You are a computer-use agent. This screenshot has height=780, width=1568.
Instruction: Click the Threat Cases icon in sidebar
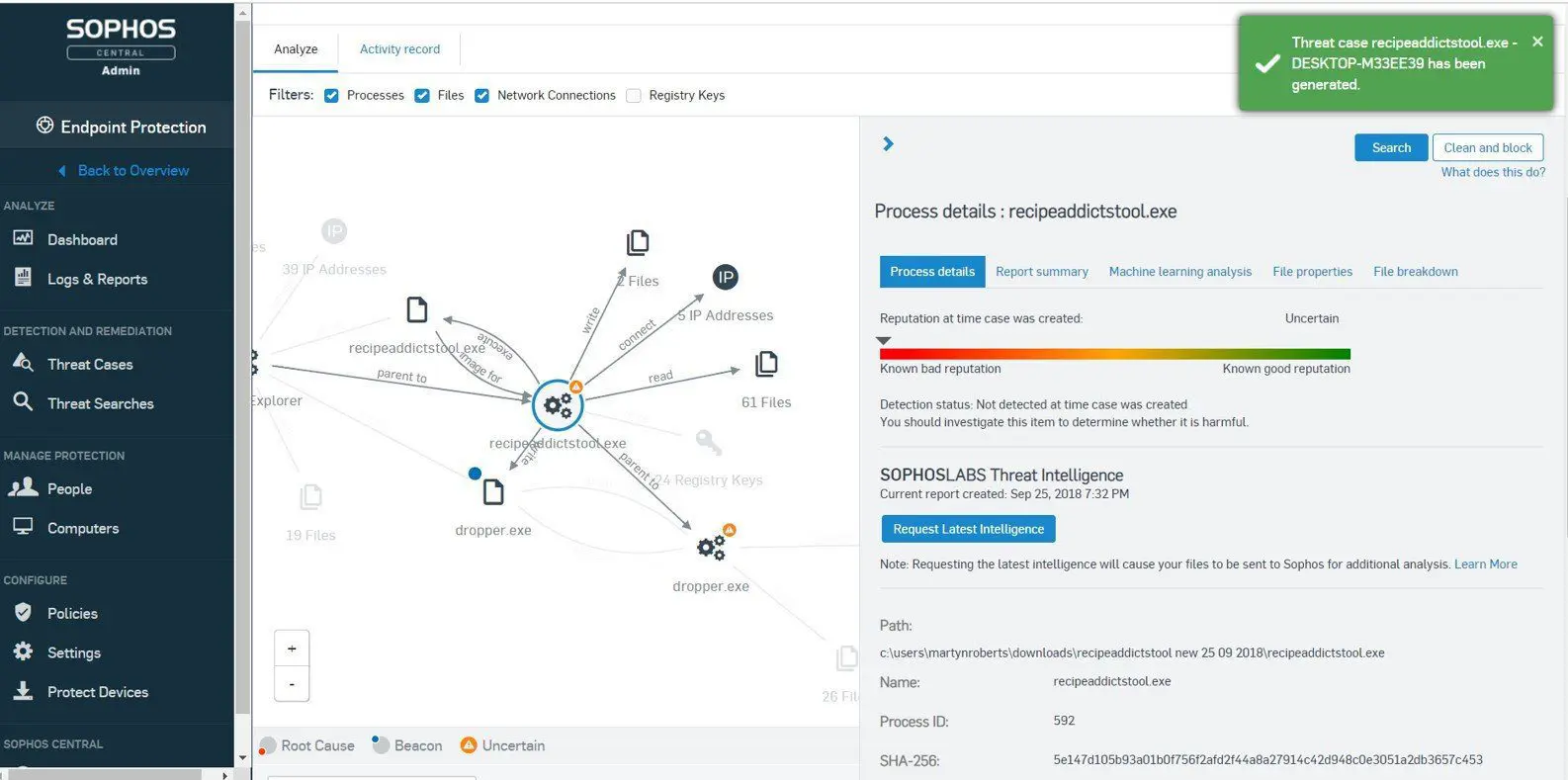pos(23,363)
